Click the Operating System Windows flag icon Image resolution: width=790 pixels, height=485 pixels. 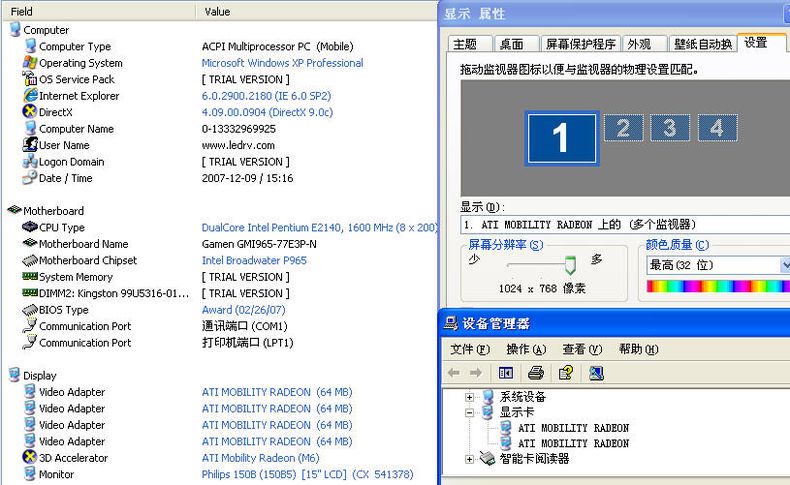pyautogui.click(x=30, y=62)
